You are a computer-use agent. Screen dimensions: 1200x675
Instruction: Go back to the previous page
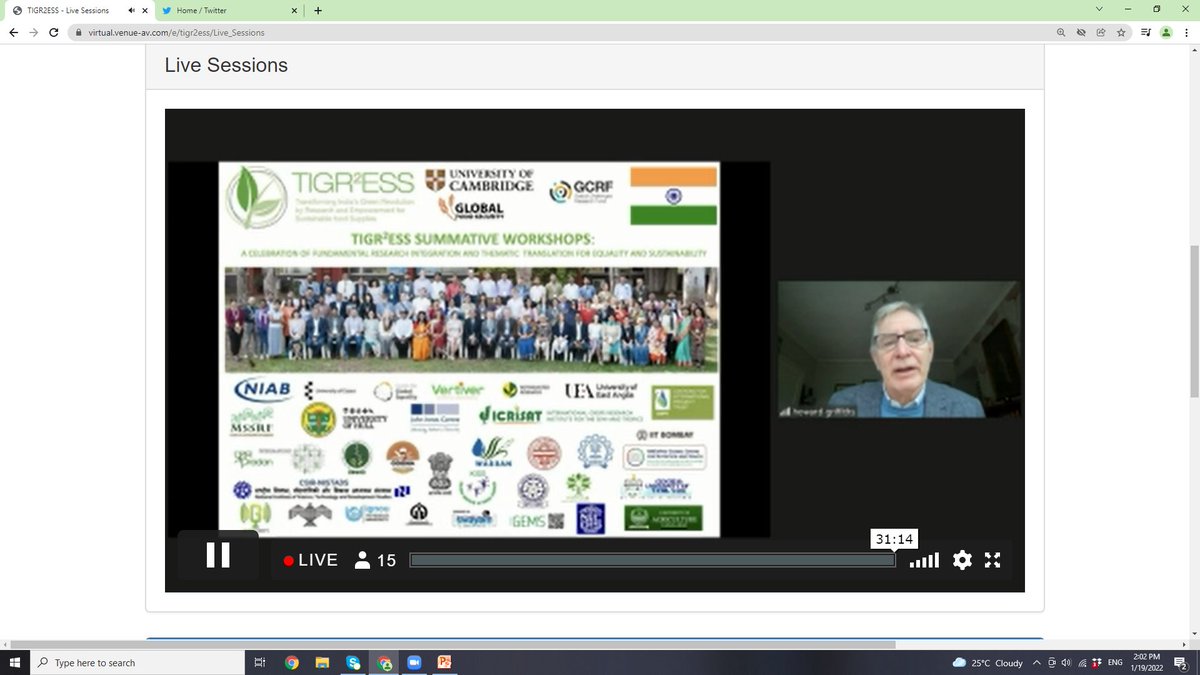tap(13, 32)
